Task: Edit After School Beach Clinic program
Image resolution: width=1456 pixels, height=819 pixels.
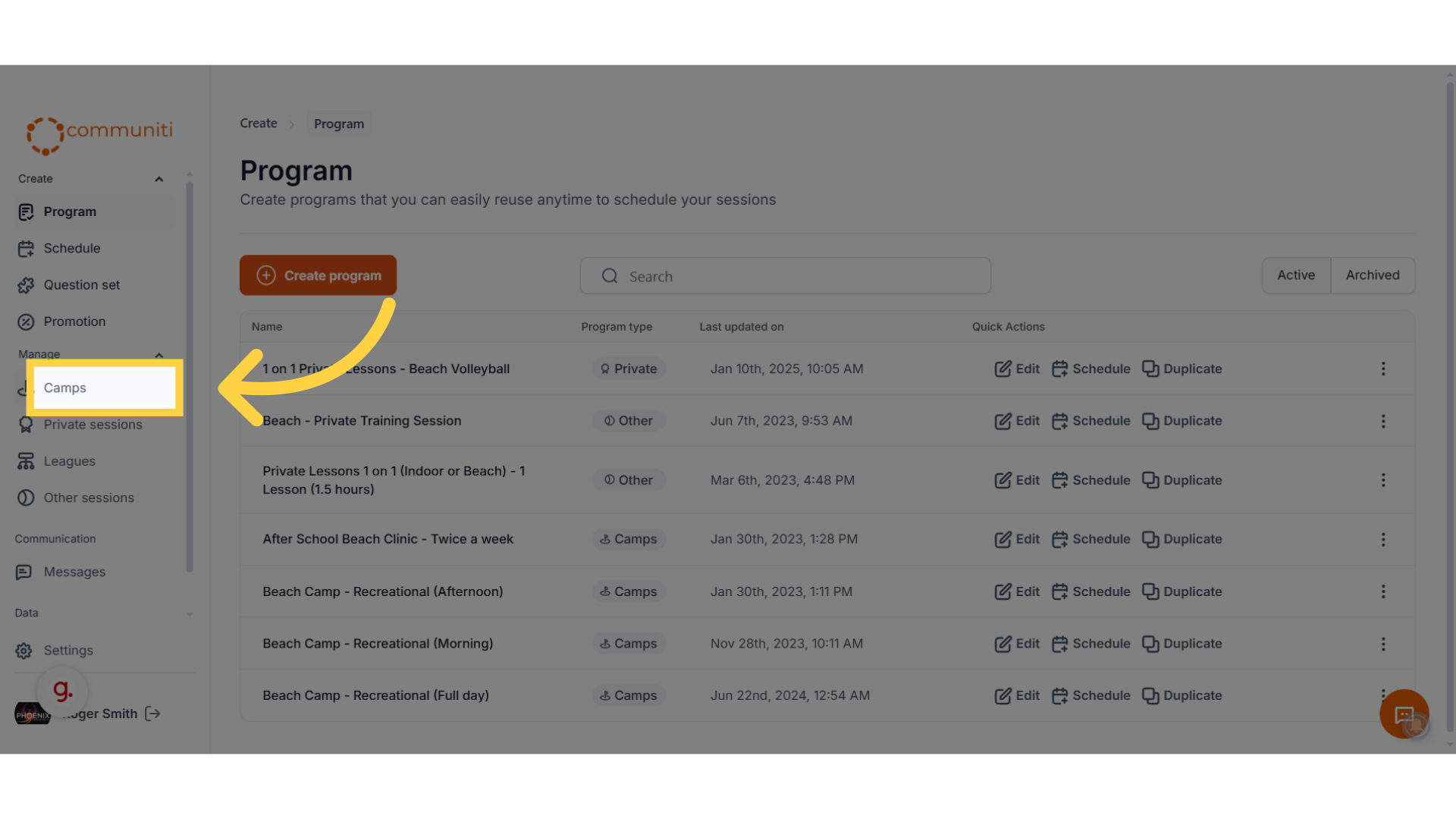Action: [1017, 539]
